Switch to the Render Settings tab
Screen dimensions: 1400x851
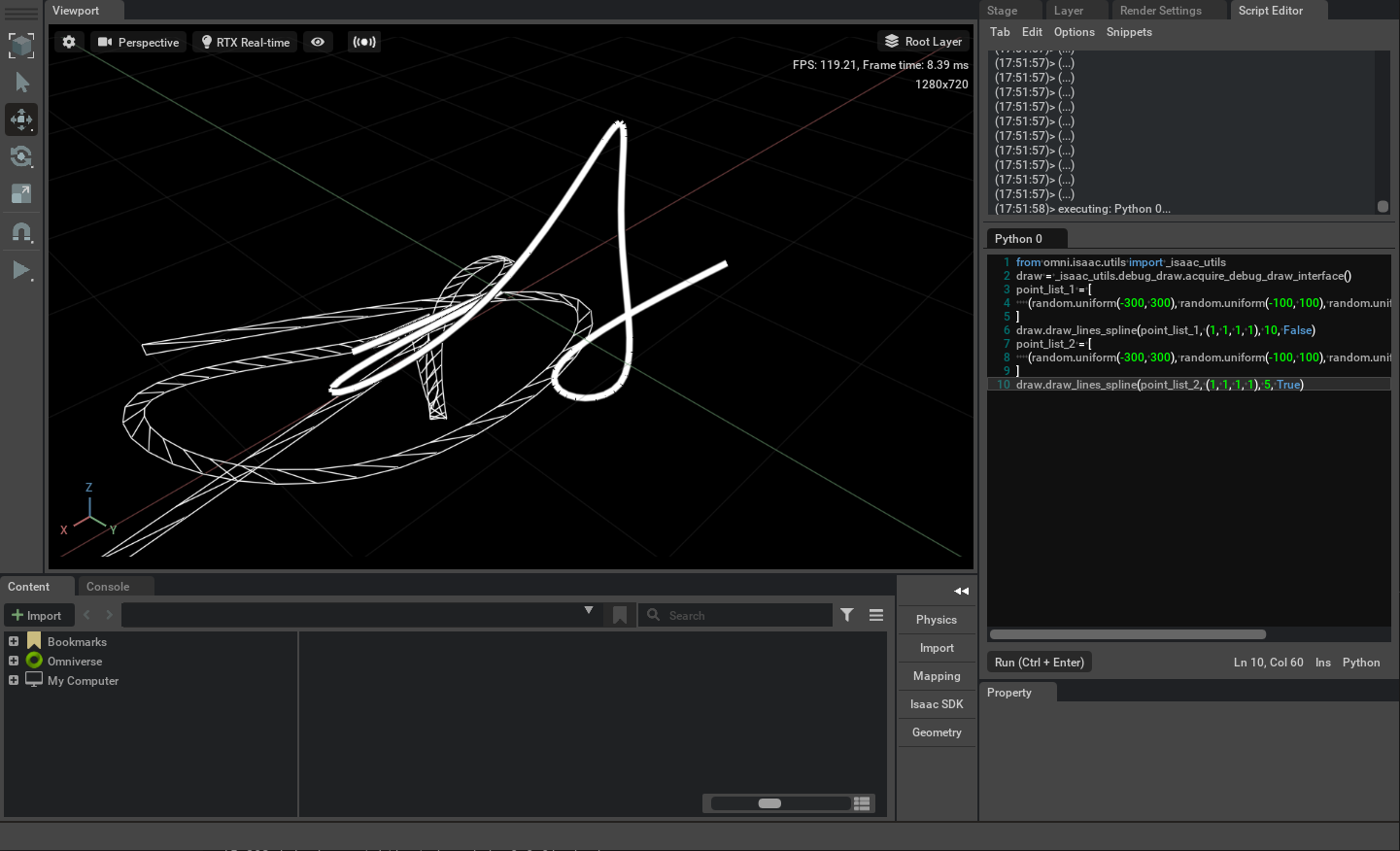pos(1161,11)
